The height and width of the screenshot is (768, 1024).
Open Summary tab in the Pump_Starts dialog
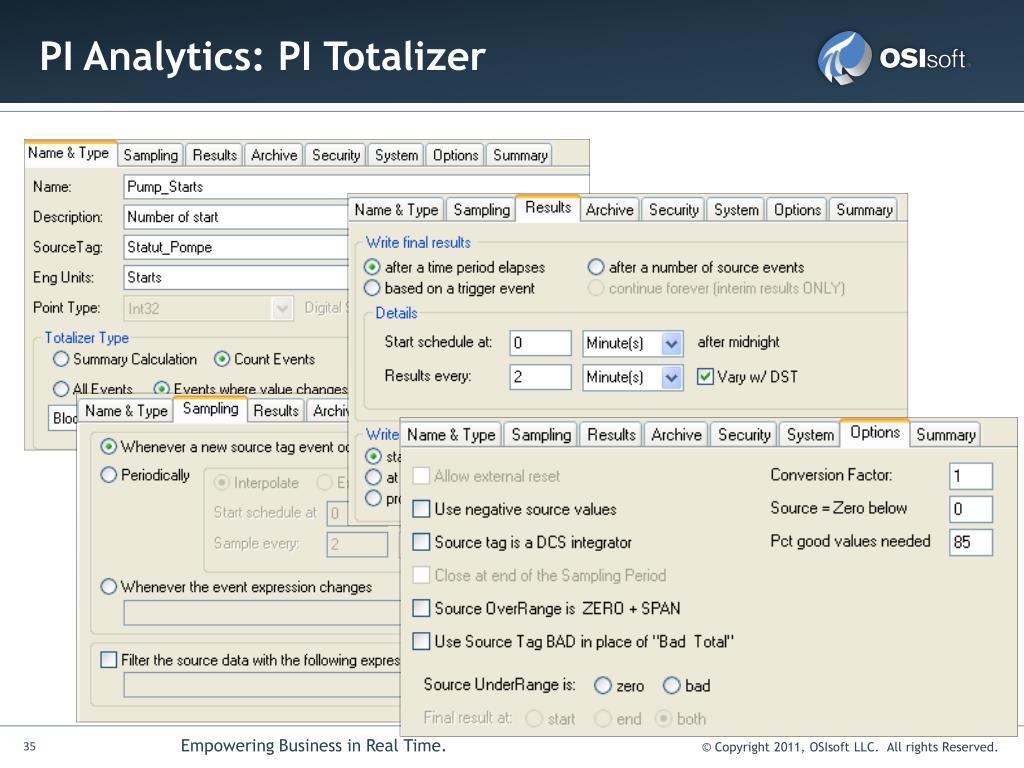[520, 155]
